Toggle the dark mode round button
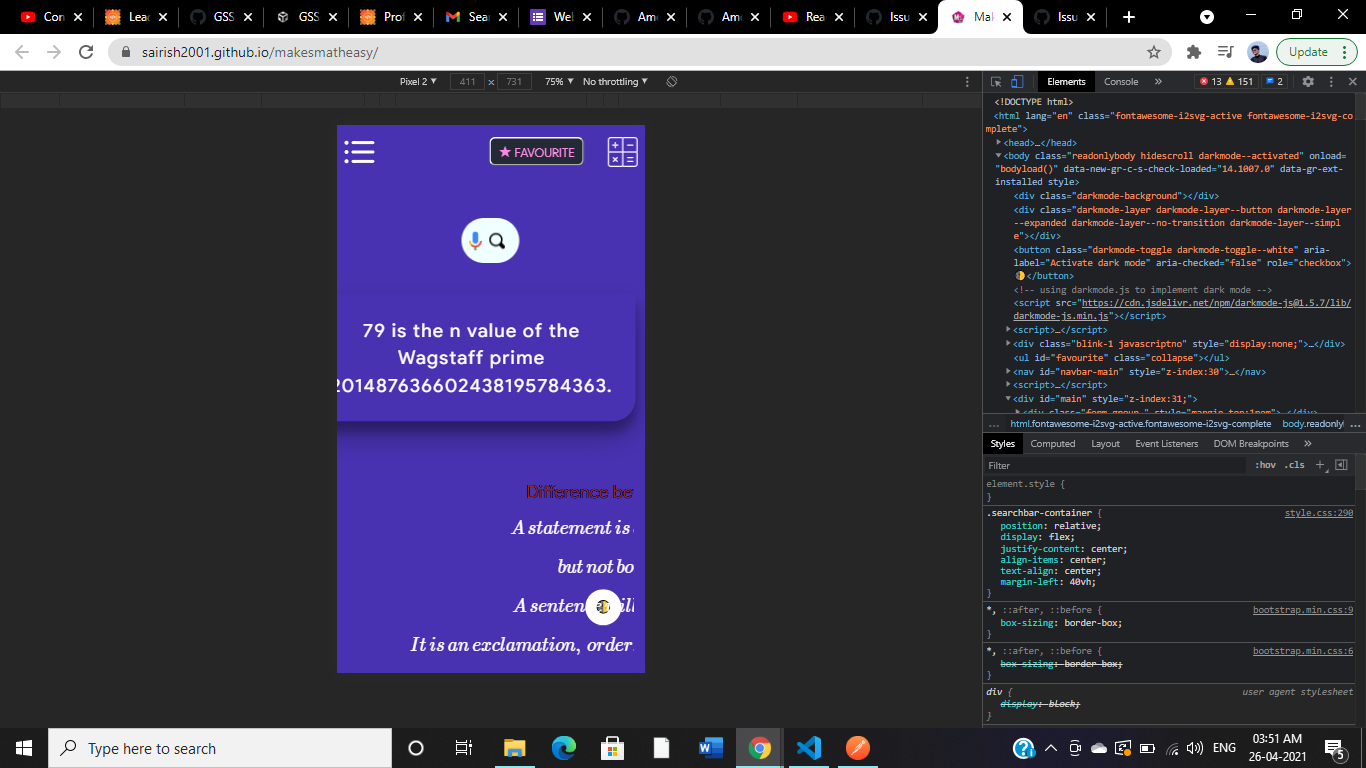This screenshot has height=768, width=1366. tap(603, 607)
